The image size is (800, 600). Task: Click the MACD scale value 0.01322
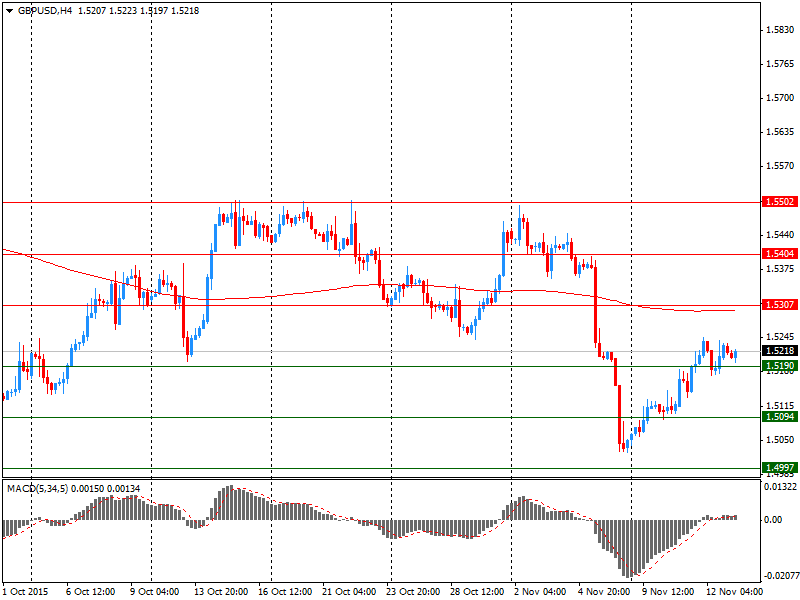[780, 487]
